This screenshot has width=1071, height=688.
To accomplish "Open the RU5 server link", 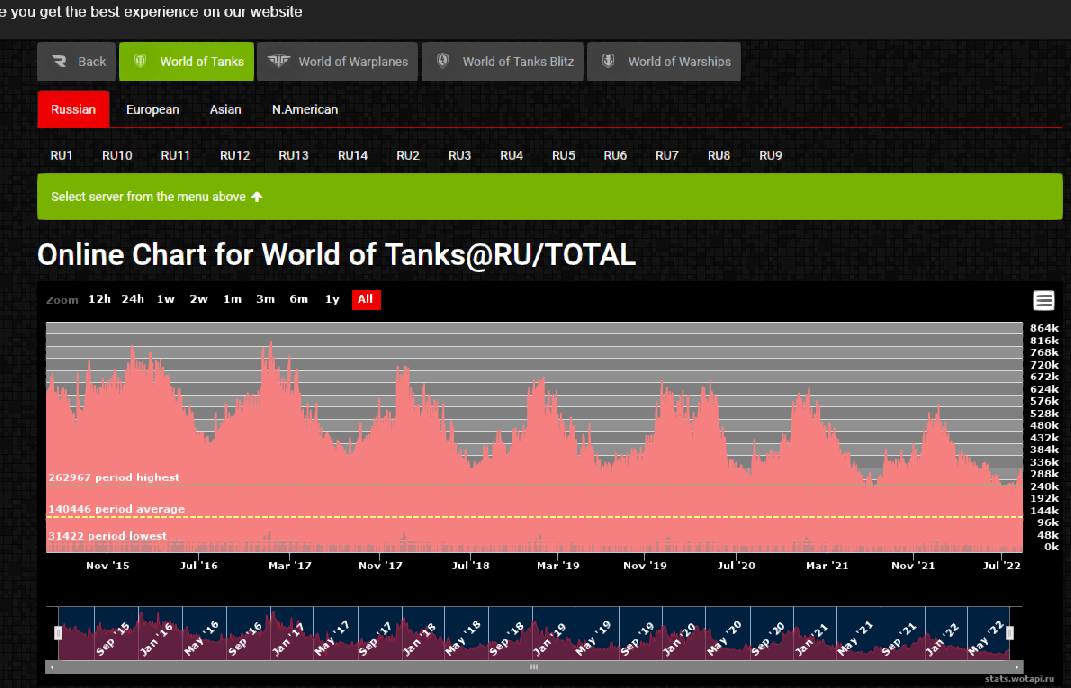I will click(x=564, y=156).
